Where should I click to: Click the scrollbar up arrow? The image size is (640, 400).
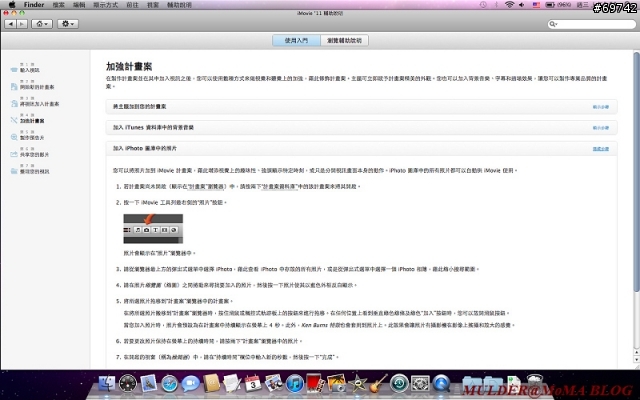[636, 352]
